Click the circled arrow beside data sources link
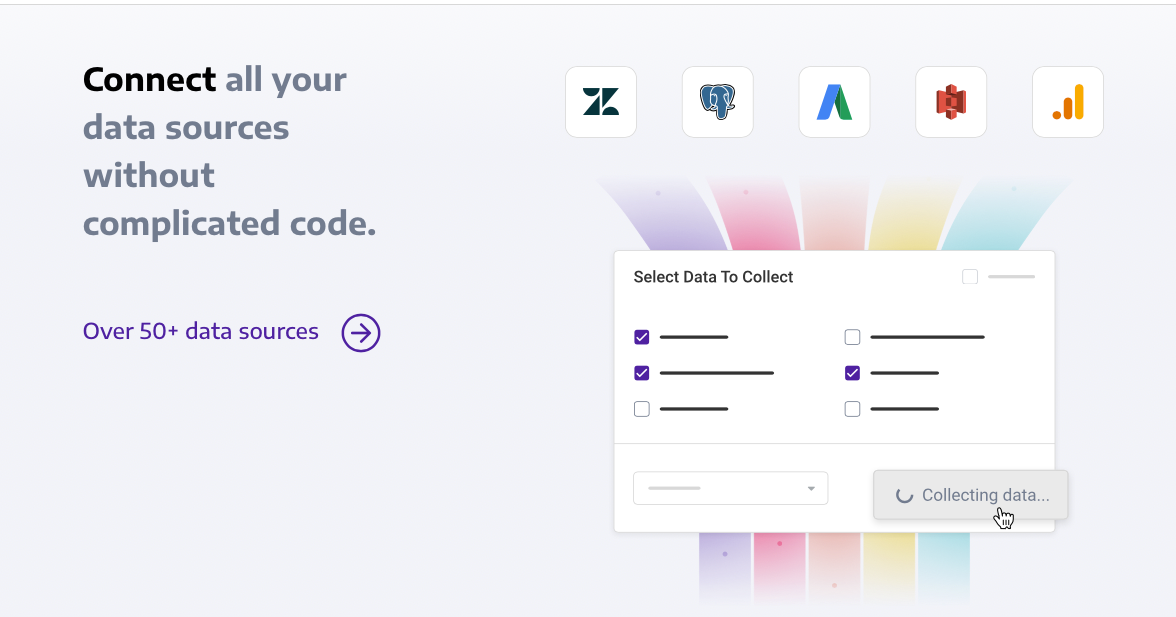The image size is (1176, 617). (360, 332)
